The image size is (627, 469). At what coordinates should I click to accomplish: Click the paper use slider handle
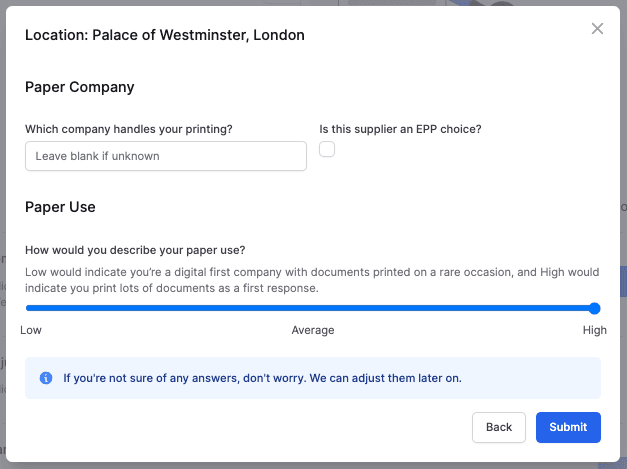click(x=595, y=308)
